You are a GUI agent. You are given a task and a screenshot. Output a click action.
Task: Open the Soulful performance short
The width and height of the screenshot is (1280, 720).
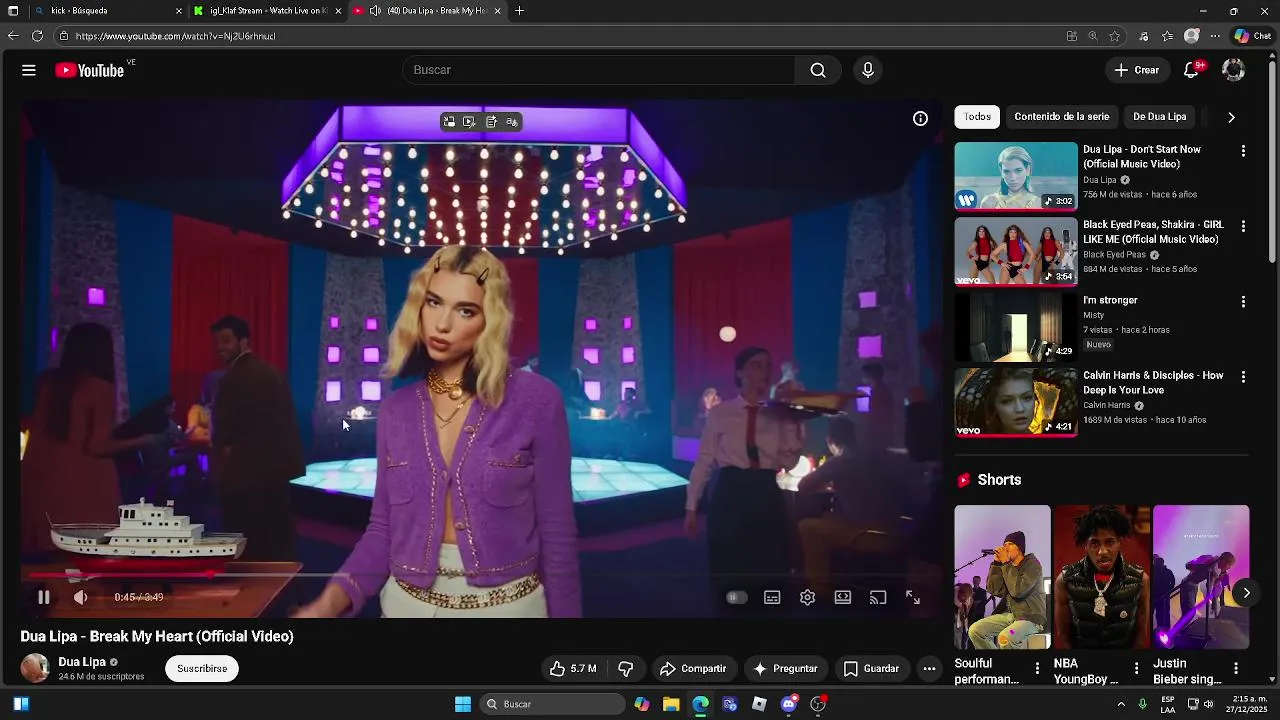1002,577
